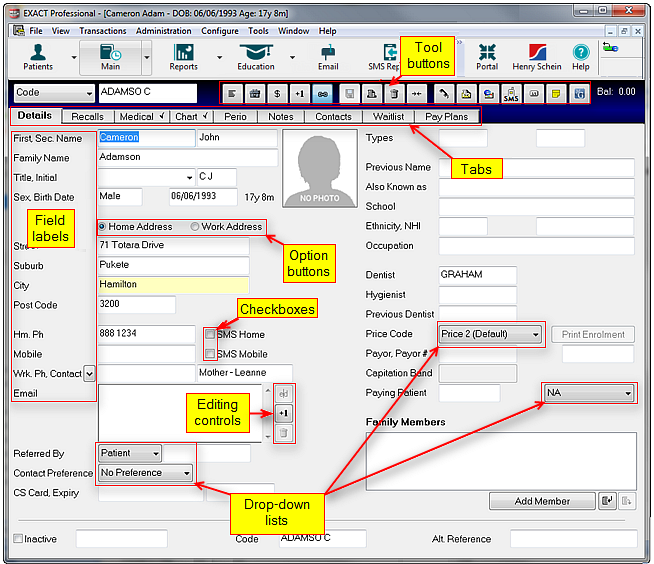Select the Work Address option
This screenshot has width=654, height=564.
pos(226,227)
